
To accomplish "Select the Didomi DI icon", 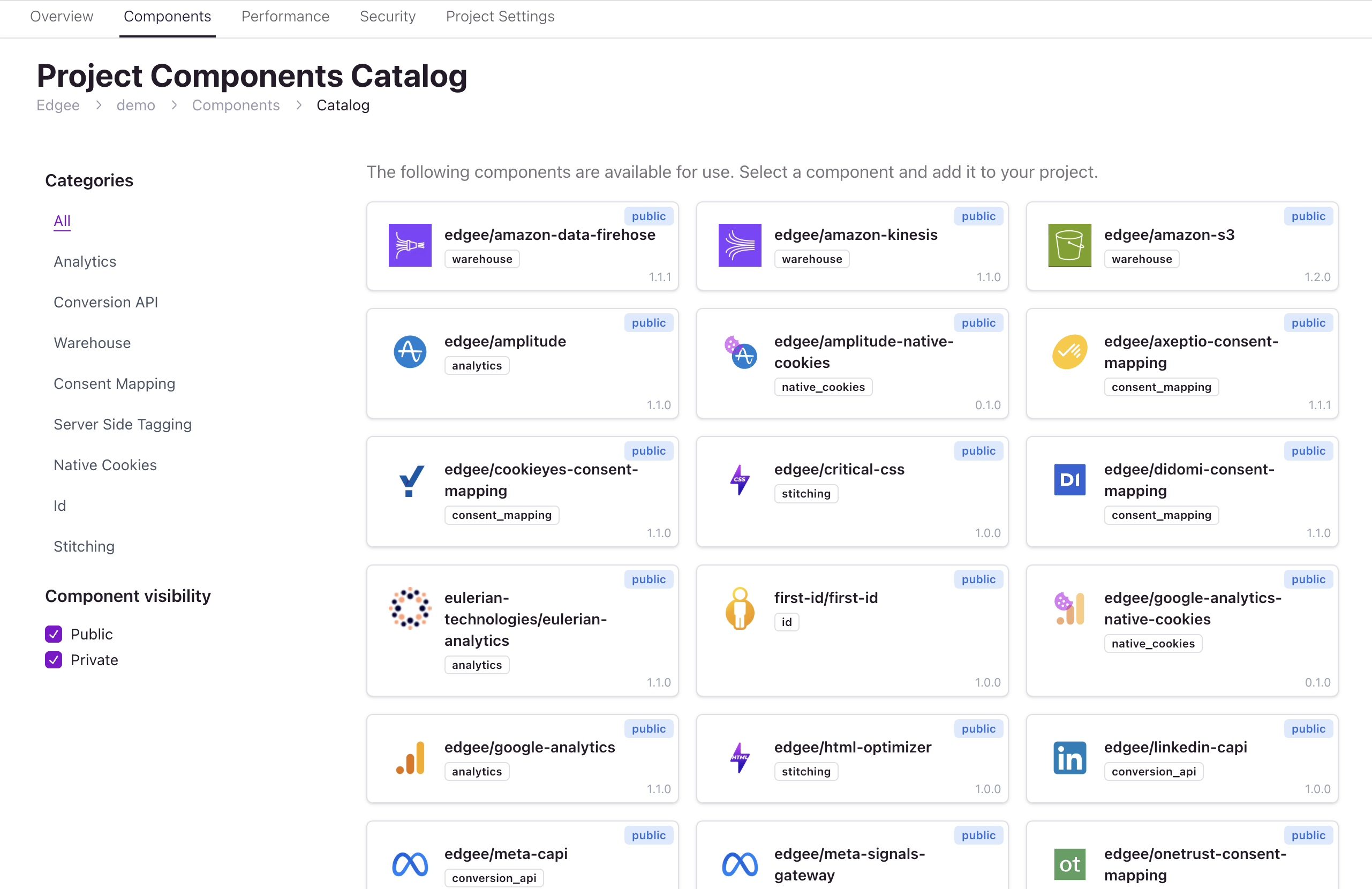I will [1069, 480].
